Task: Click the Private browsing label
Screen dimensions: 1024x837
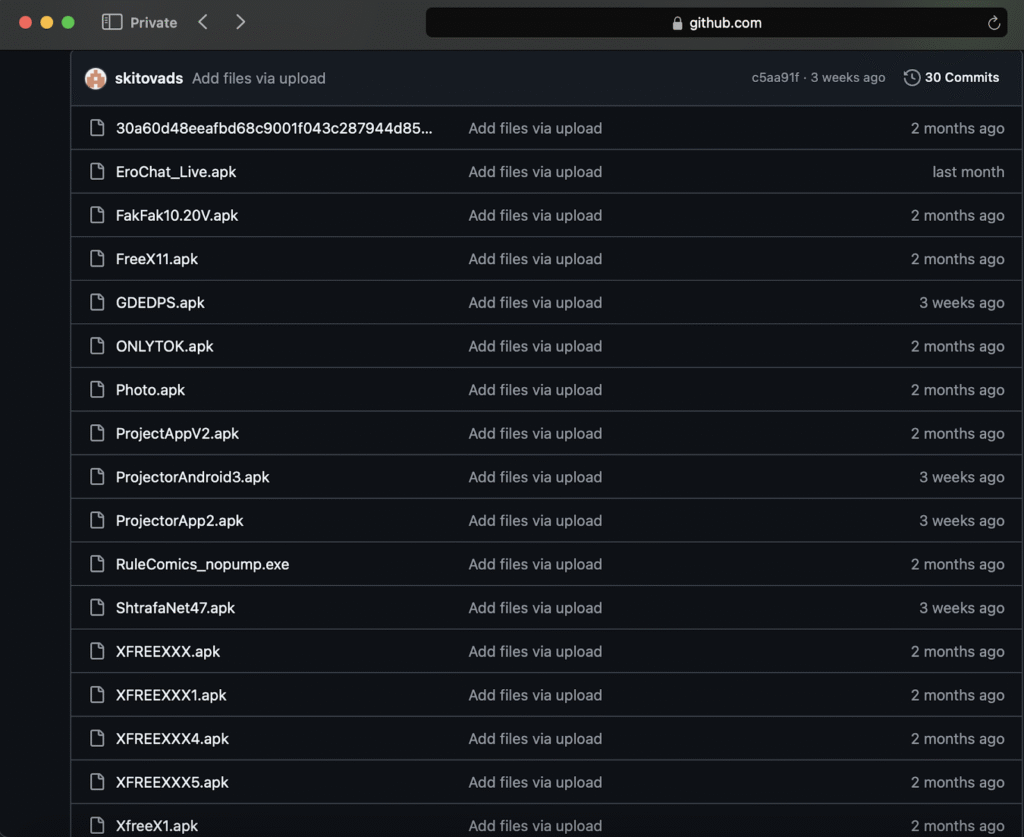Action: pyautogui.click(x=153, y=23)
